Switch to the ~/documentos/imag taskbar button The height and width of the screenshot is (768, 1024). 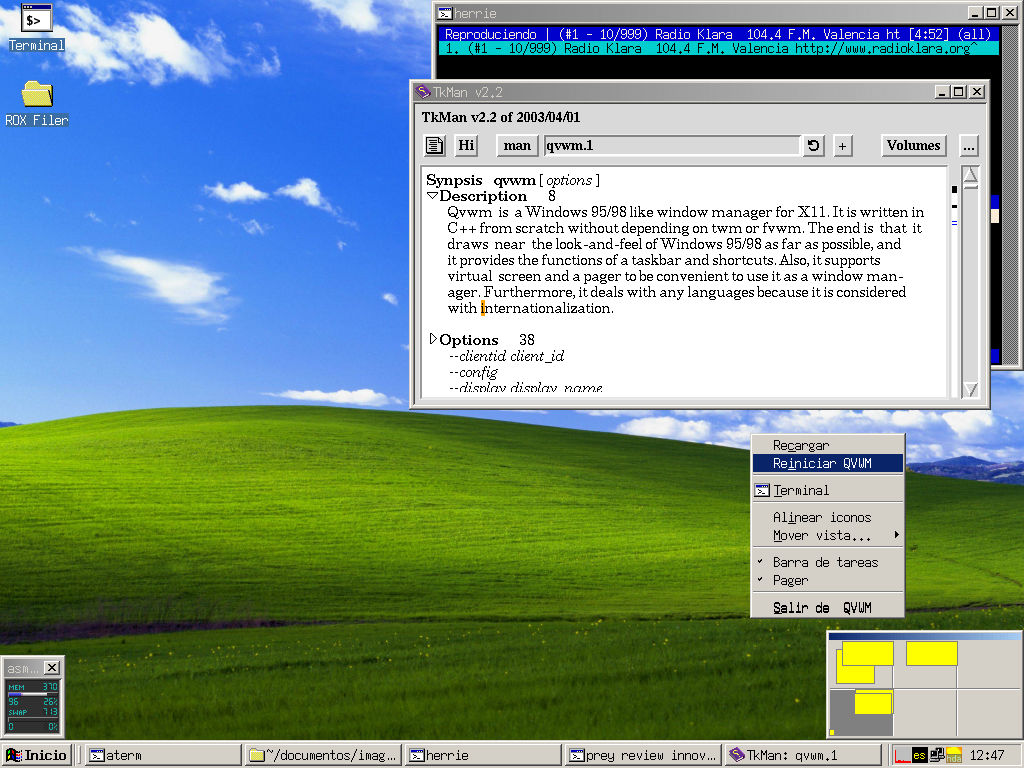pyautogui.click(x=323, y=756)
